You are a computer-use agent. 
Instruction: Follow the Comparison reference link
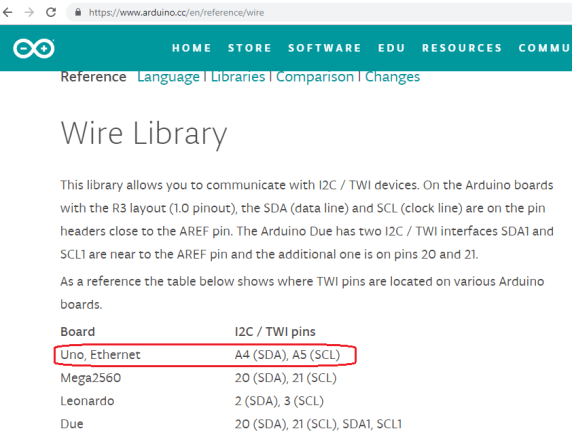[315, 77]
